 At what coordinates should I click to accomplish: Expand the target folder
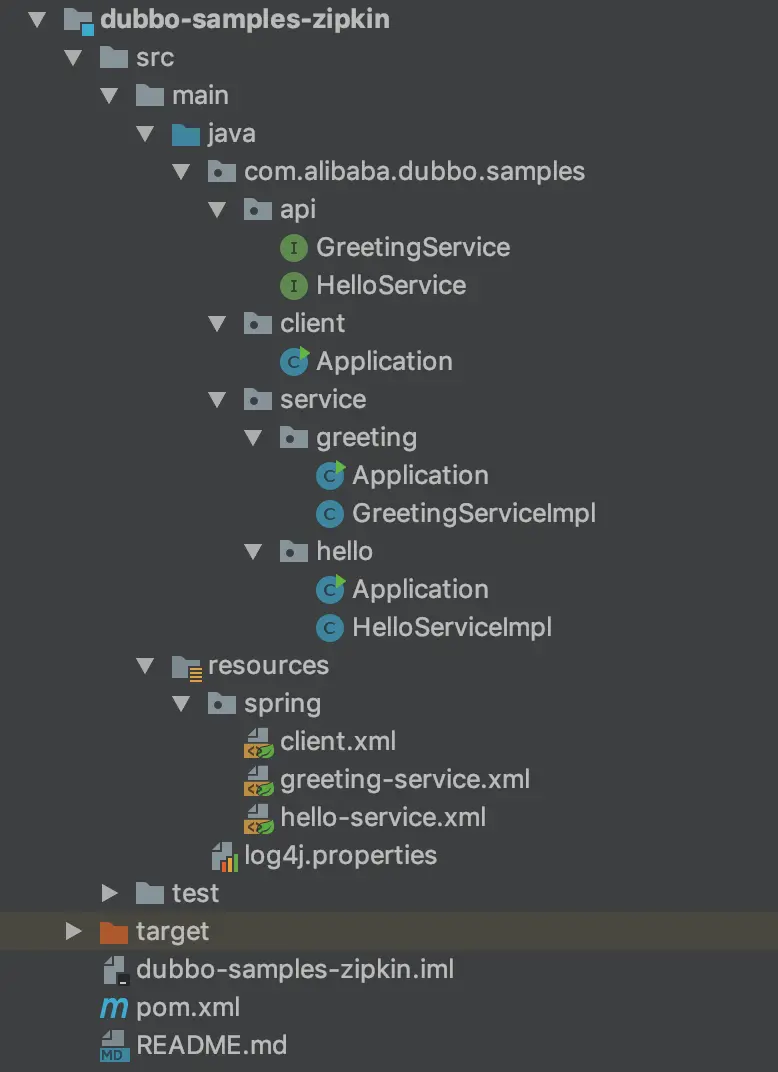tap(73, 931)
